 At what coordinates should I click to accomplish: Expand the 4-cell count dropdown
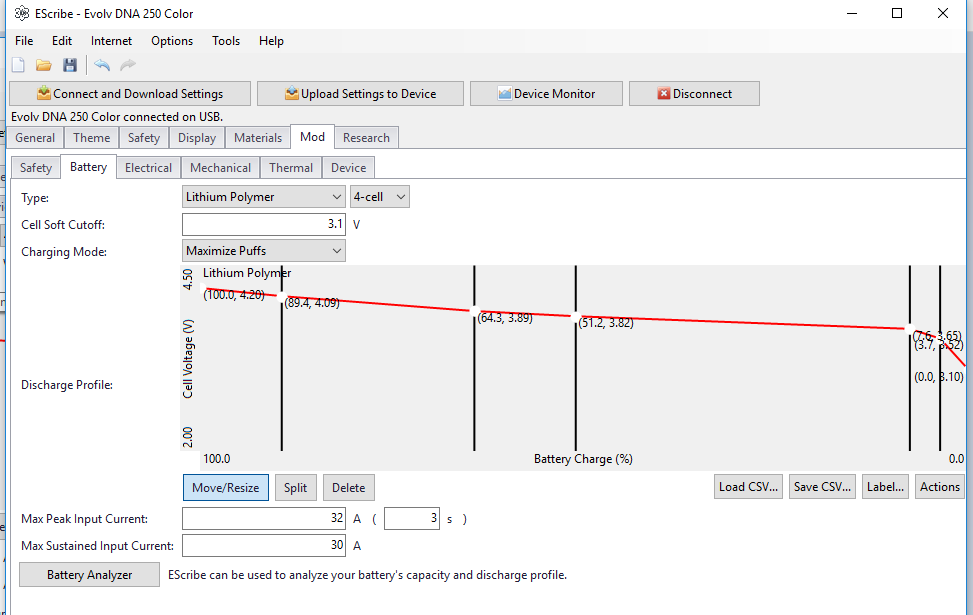pyautogui.click(x=379, y=197)
